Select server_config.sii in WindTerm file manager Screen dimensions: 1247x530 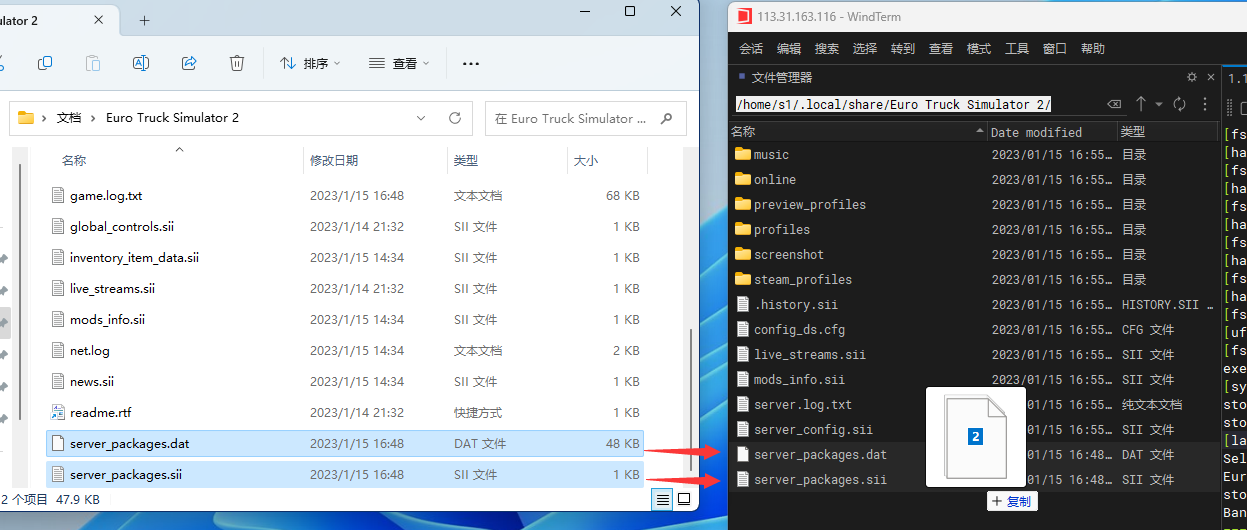(x=973, y=430)
